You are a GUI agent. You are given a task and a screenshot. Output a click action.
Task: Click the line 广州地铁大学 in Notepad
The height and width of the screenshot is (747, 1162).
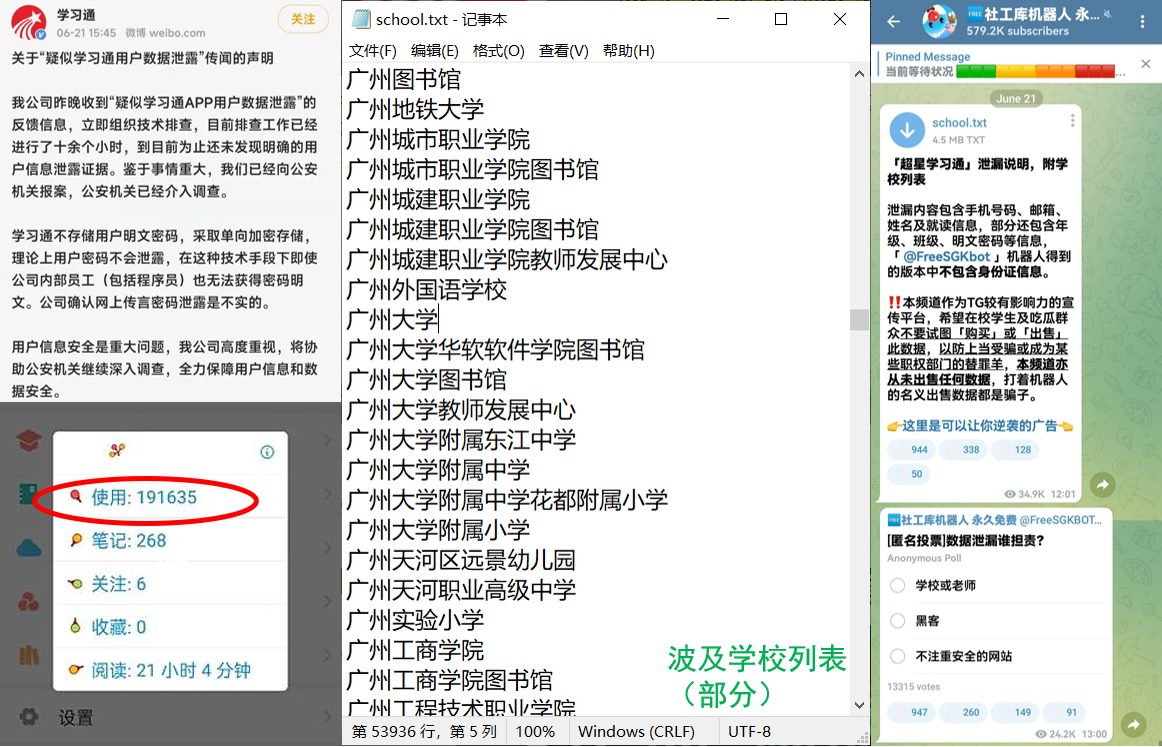(x=415, y=110)
